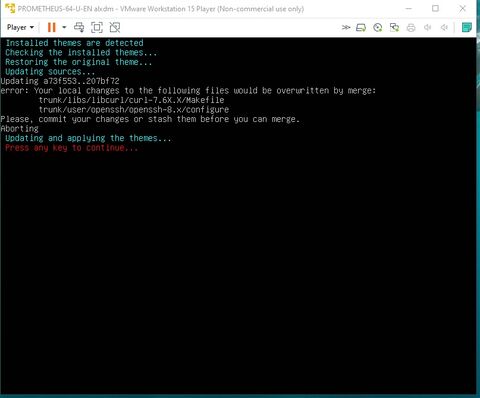Image resolution: width=480 pixels, height=398 pixels.
Task: Click the openssh configure path line
Action: pyautogui.click(x=134, y=109)
